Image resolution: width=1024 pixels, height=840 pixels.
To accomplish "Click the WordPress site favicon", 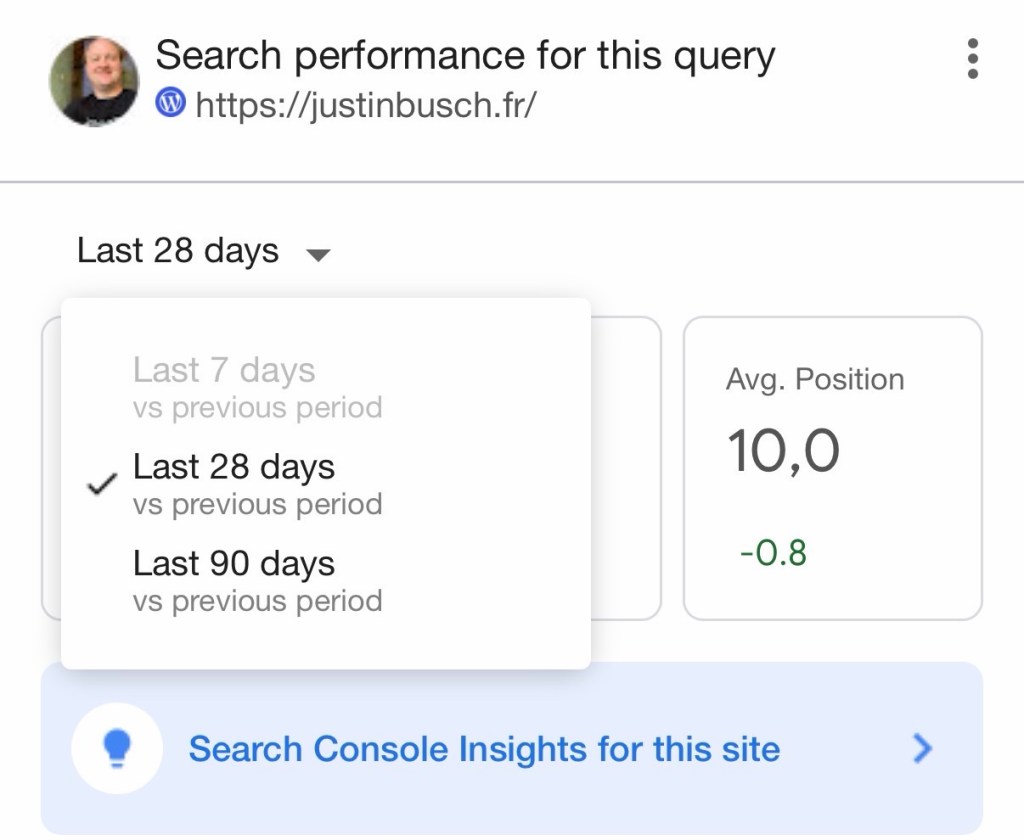I will click(x=170, y=103).
